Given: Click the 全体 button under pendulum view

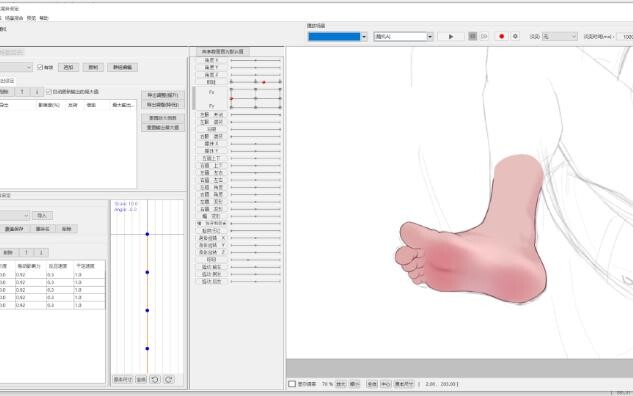Looking at the screenshot, I should [x=141, y=379].
